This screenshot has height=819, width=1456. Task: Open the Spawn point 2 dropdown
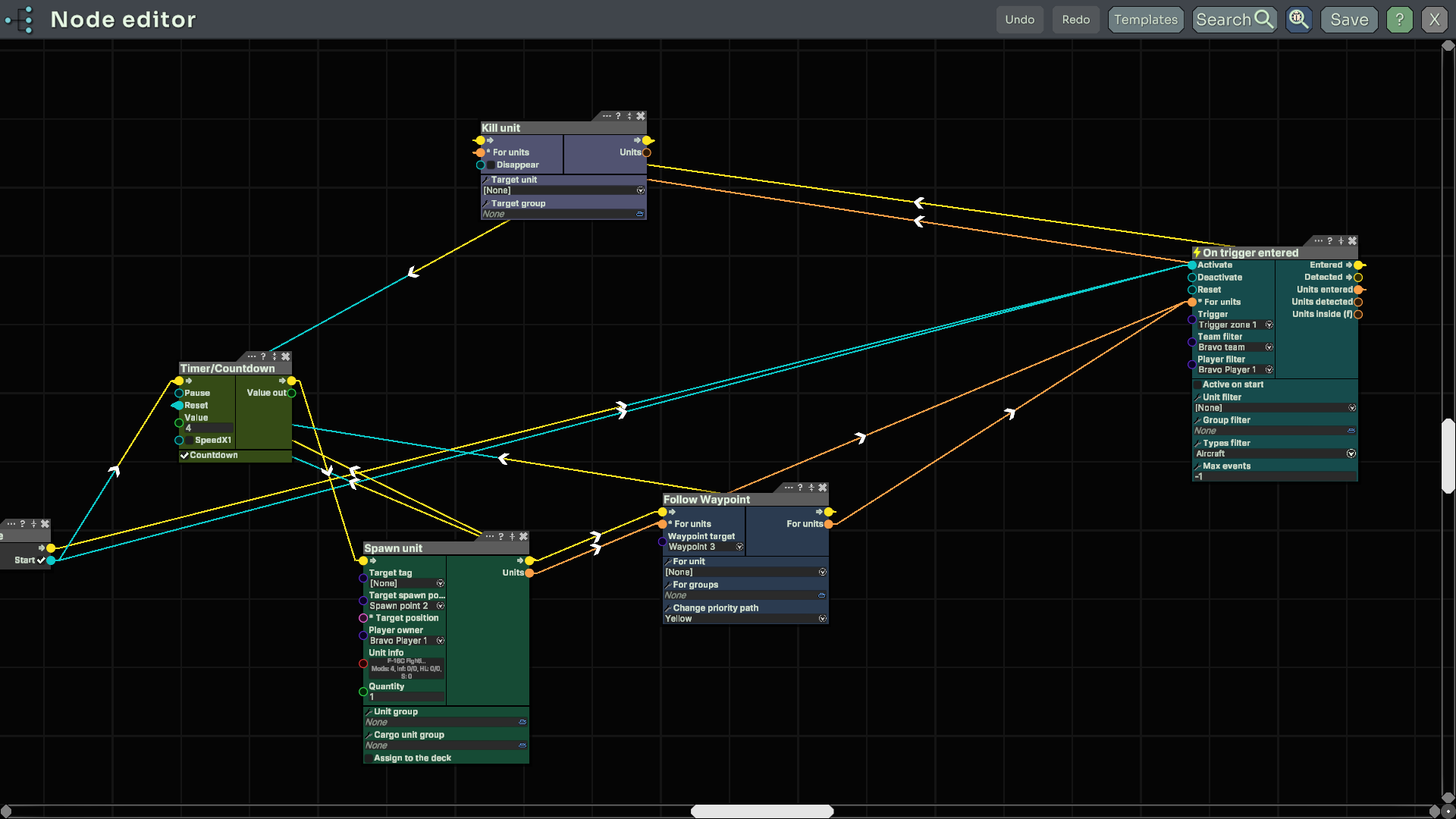click(x=441, y=607)
